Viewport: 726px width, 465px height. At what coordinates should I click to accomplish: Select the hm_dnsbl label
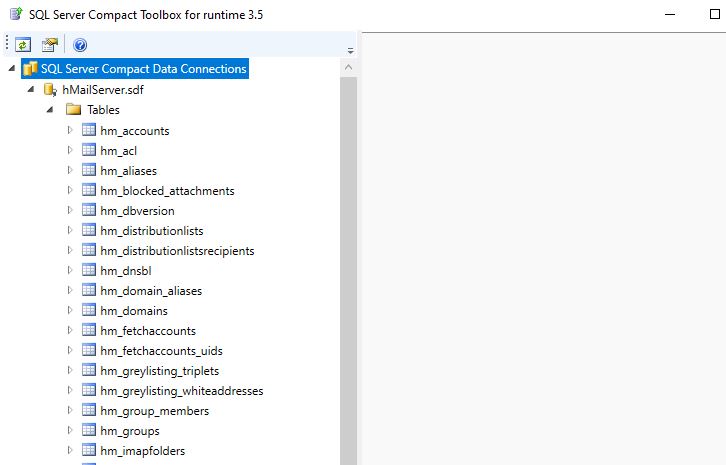[x=126, y=270]
